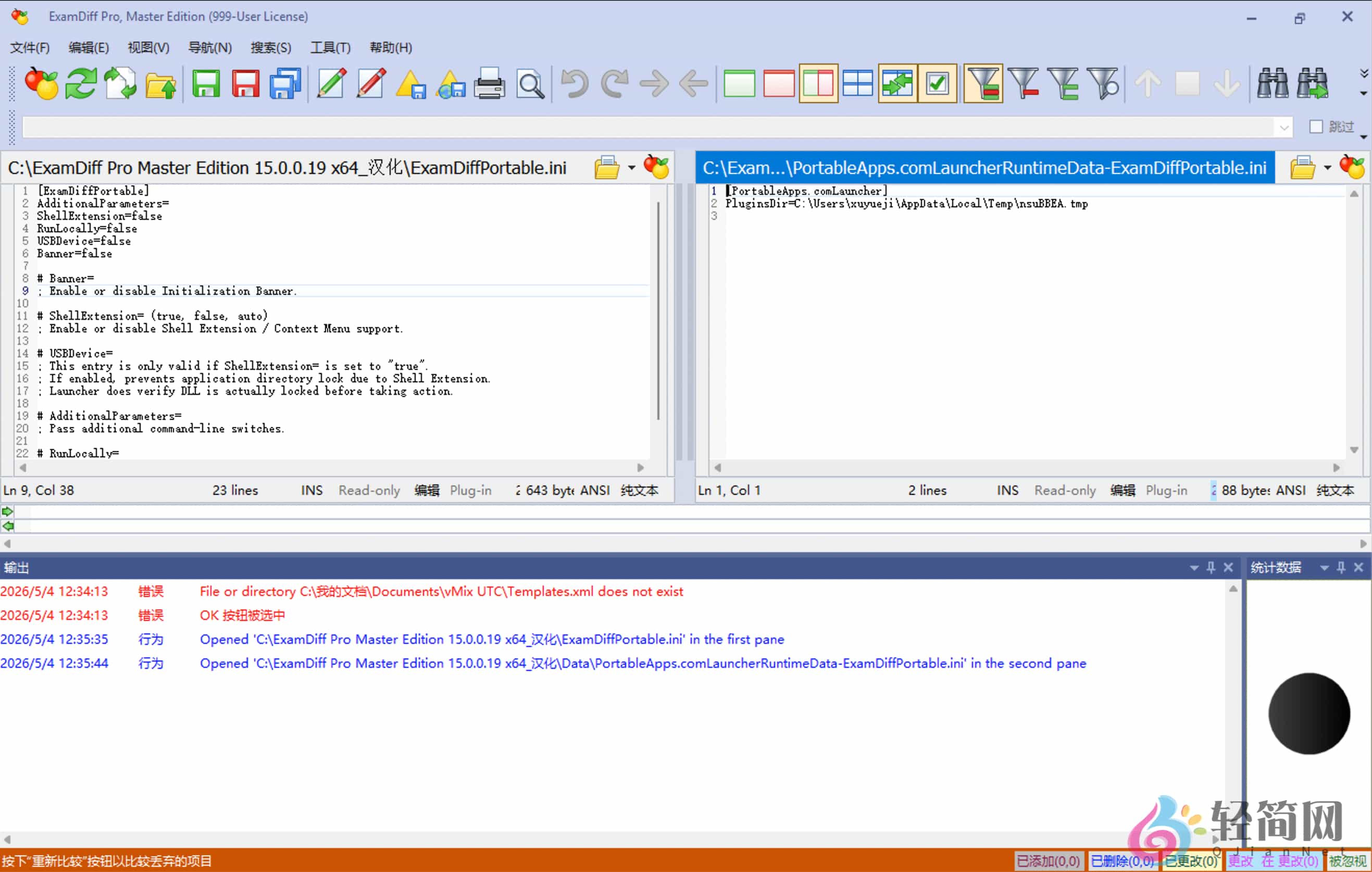Open the 输出 panel options dropdown arrow
Screen dimensions: 1372x872
(x=1194, y=568)
